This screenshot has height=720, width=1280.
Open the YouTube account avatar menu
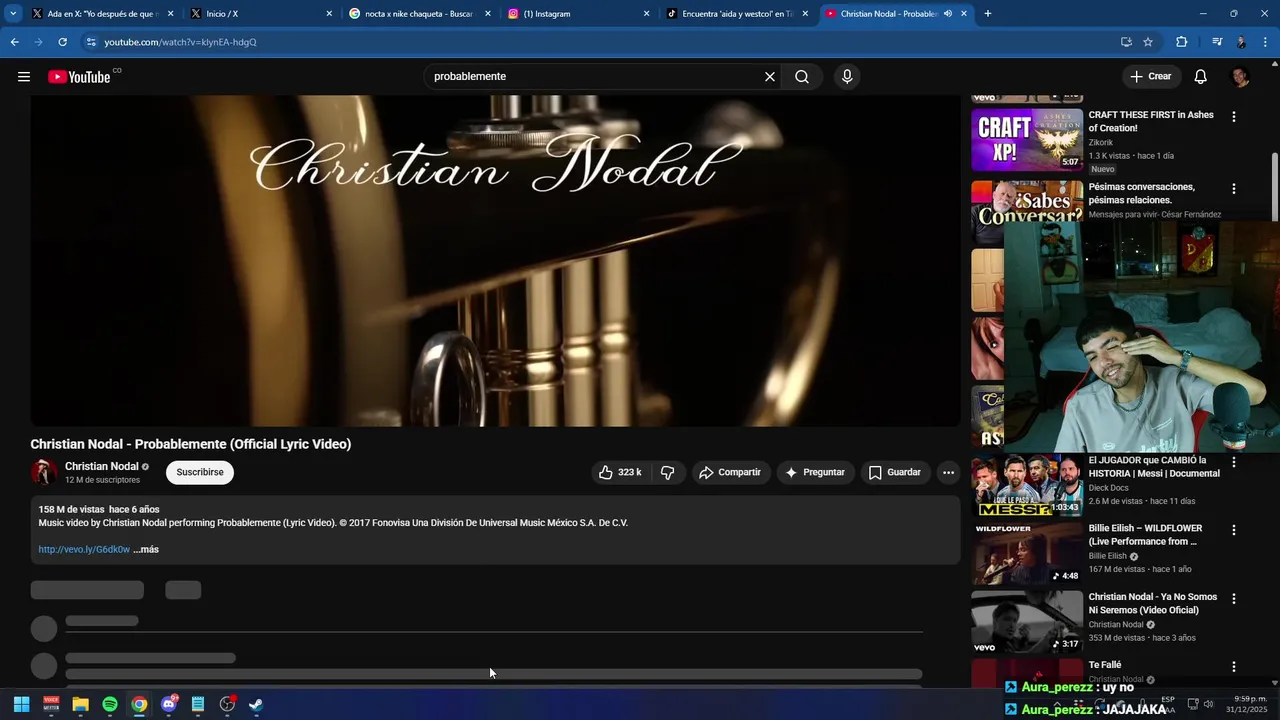[1240, 77]
